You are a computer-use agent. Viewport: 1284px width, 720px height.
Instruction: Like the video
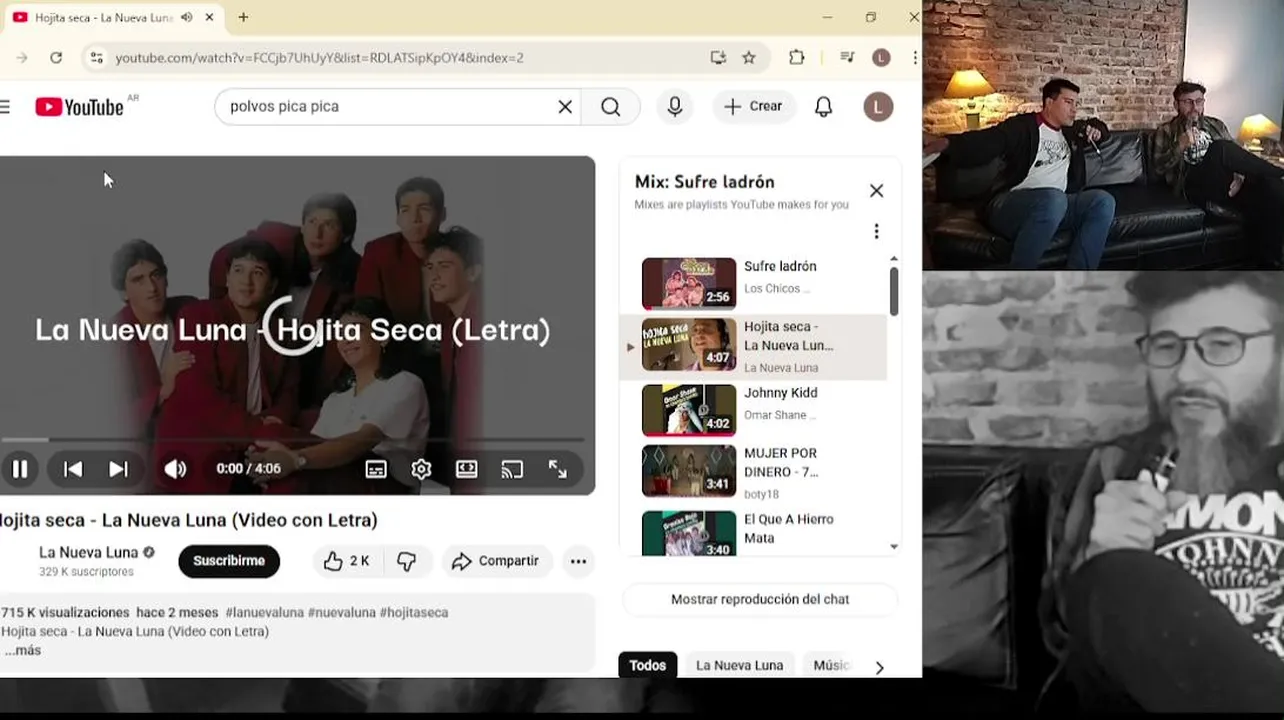pyautogui.click(x=346, y=562)
